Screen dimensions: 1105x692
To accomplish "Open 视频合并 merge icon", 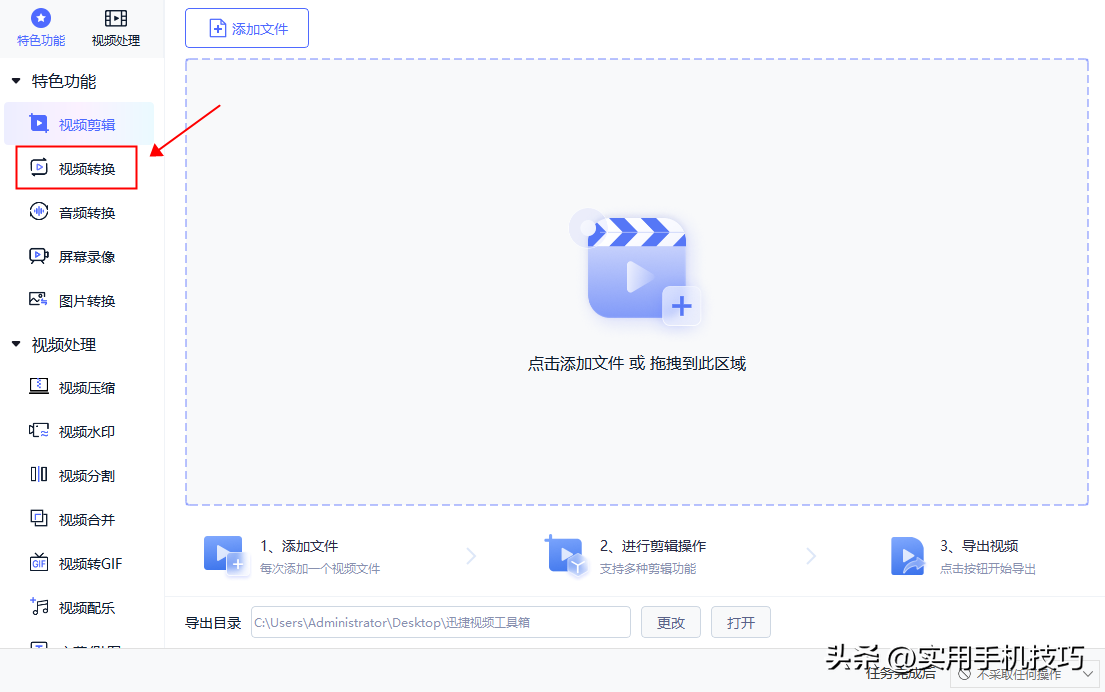I will (x=39, y=519).
